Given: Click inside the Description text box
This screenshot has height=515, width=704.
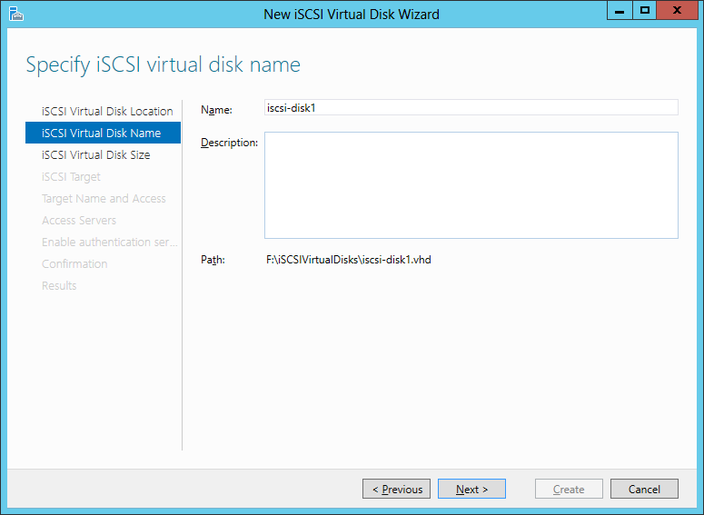Looking at the screenshot, I should tap(470, 185).
